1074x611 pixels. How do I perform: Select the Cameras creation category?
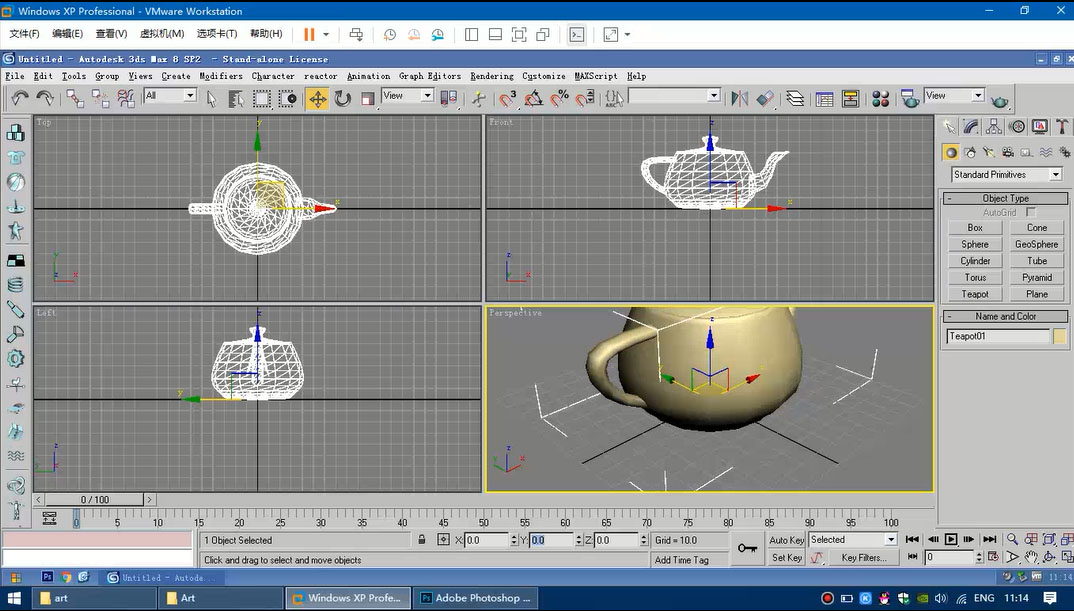pyautogui.click(x=1008, y=152)
